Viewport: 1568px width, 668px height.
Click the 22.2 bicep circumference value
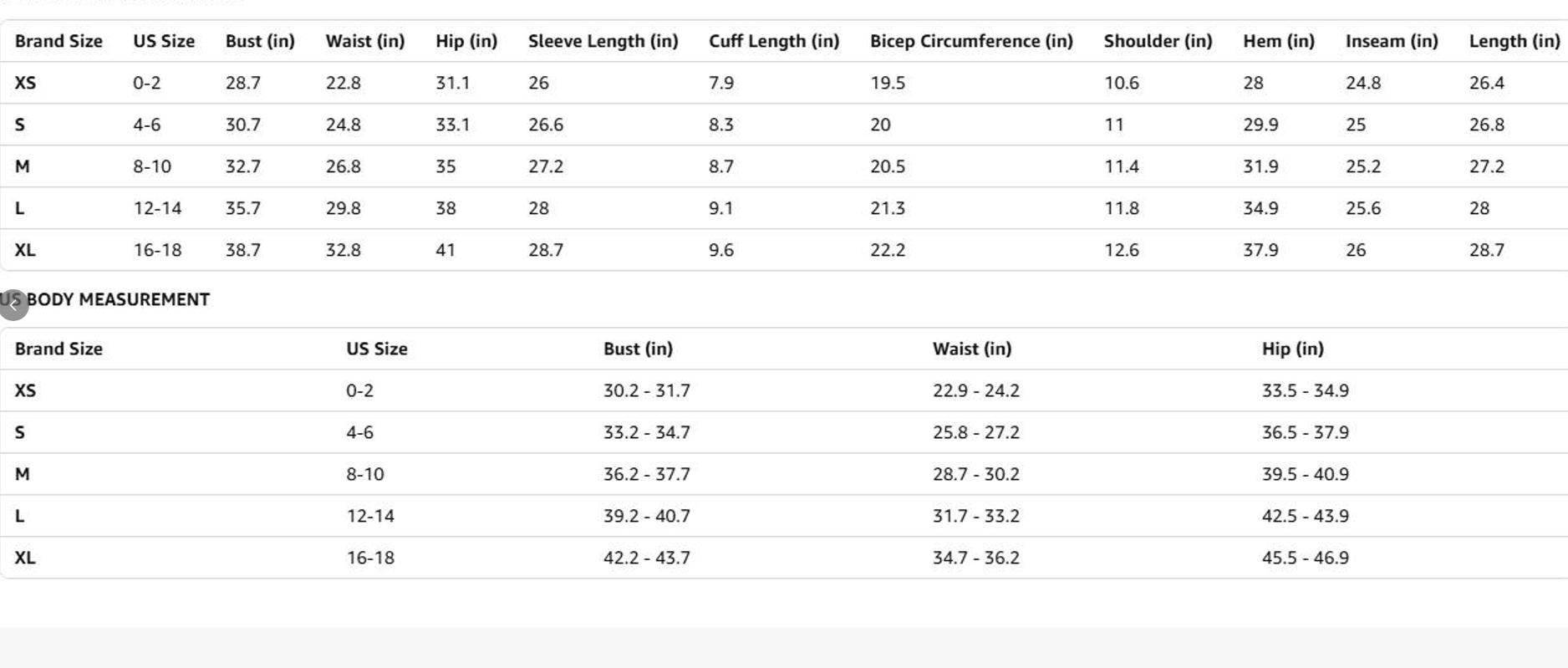[x=887, y=250]
